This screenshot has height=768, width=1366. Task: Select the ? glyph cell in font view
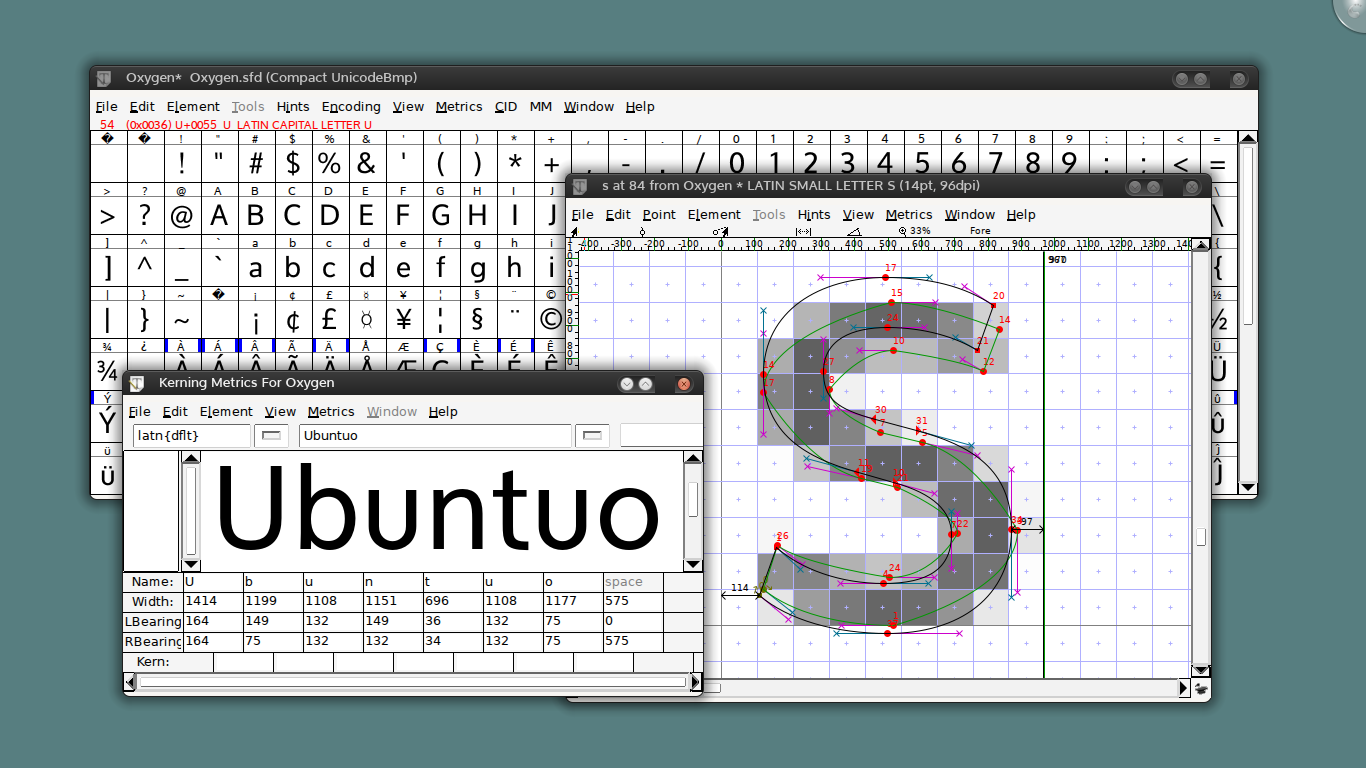coord(145,215)
